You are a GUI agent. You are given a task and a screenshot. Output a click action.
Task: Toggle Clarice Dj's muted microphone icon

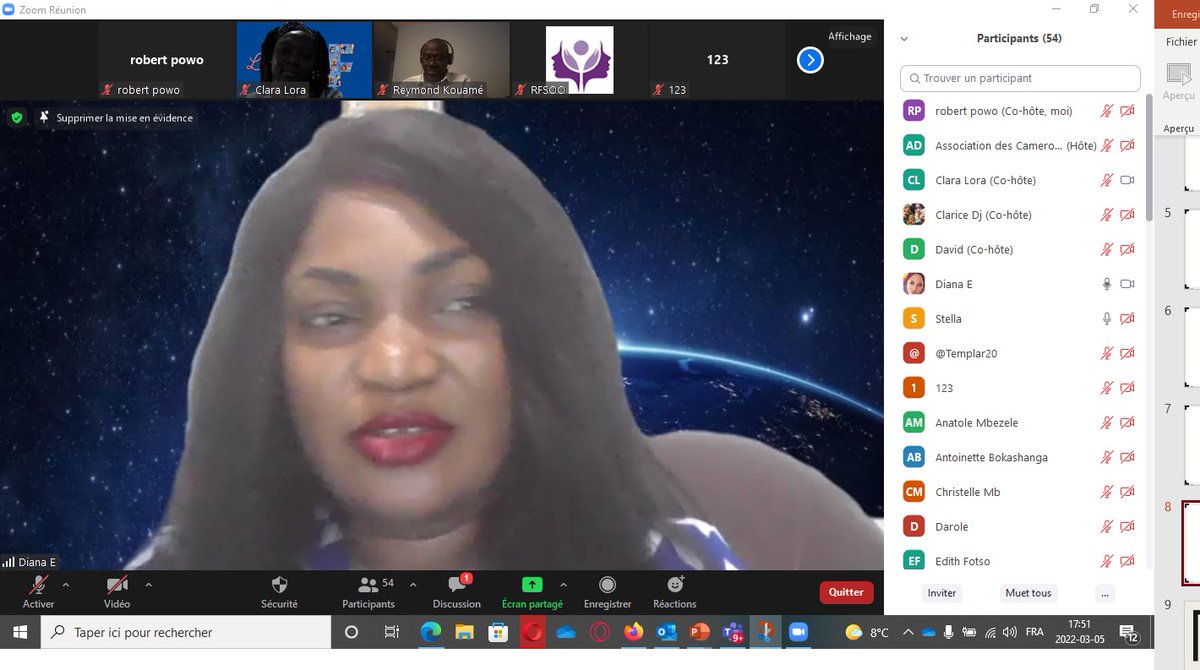[1107, 215]
